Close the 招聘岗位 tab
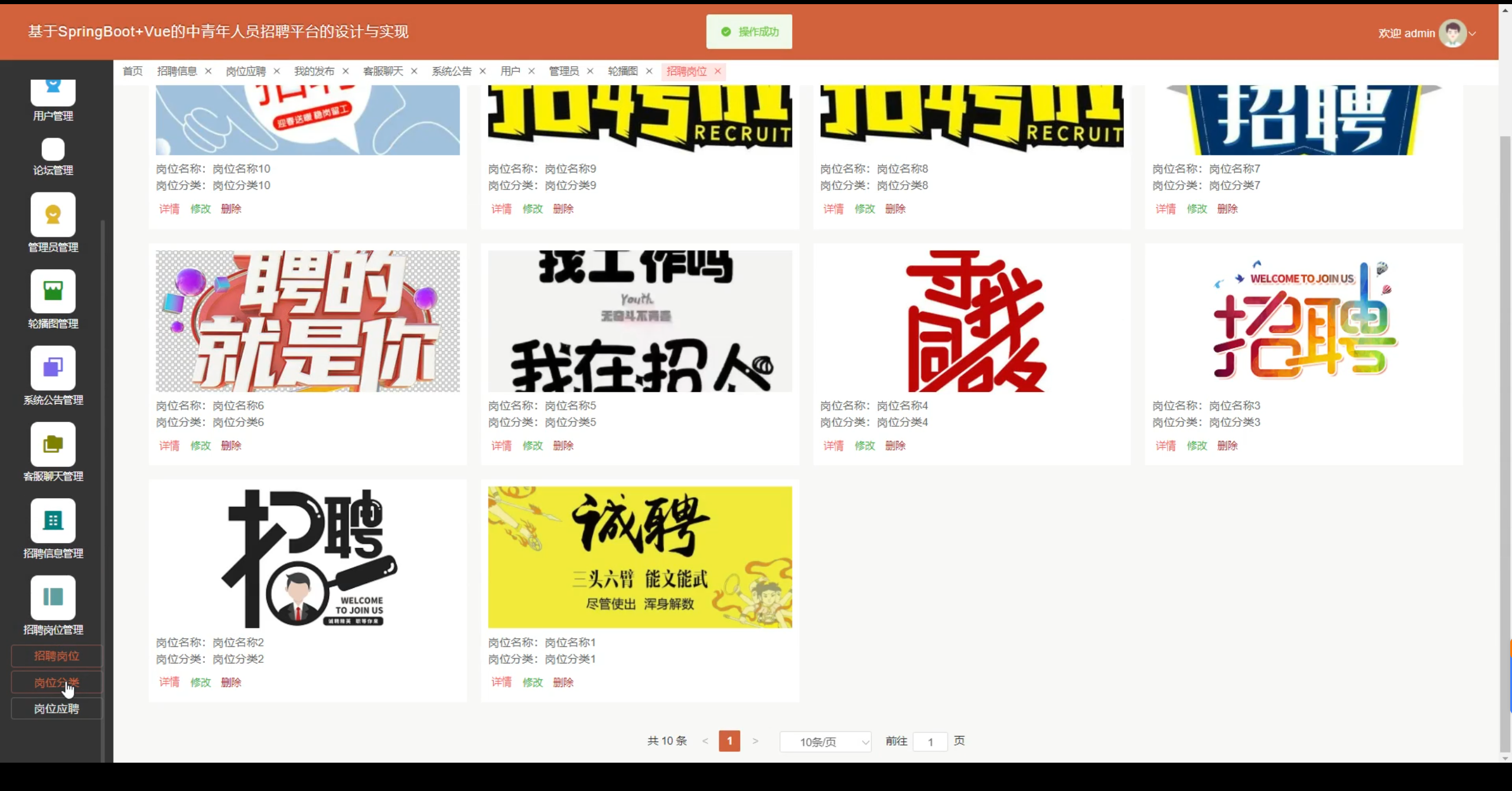This screenshot has height=791, width=1512. (718, 71)
